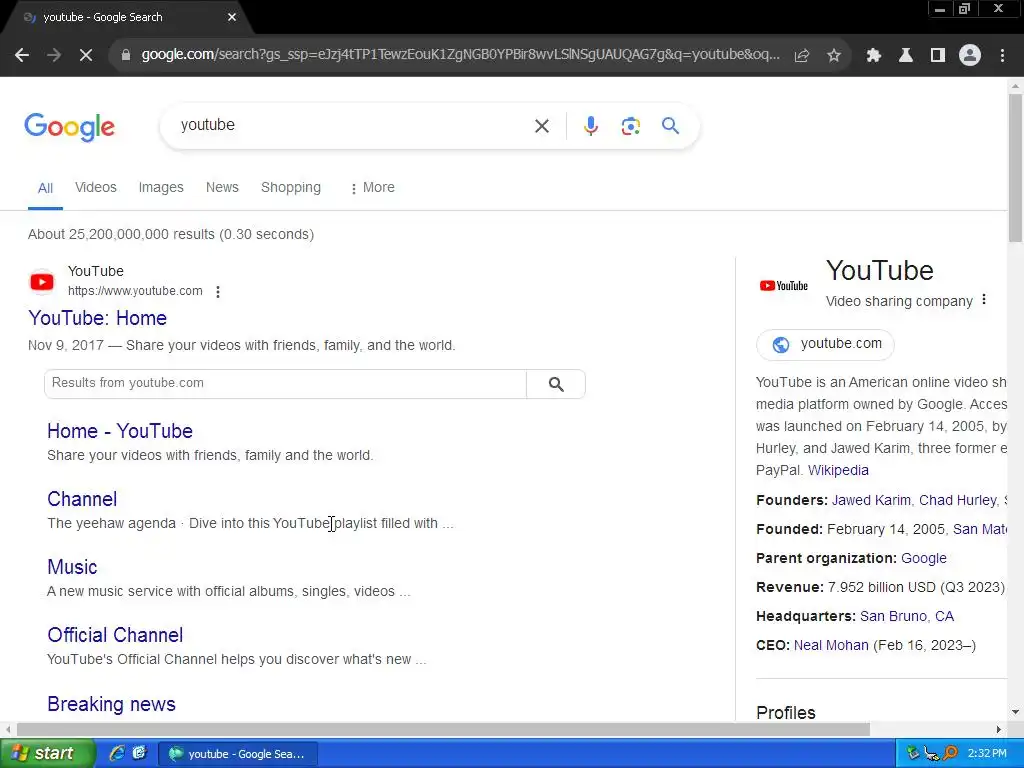The height and width of the screenshot is (768, 1024).
Task: Click horizontal scrollbar right arrow
Action: click(998, 729)
